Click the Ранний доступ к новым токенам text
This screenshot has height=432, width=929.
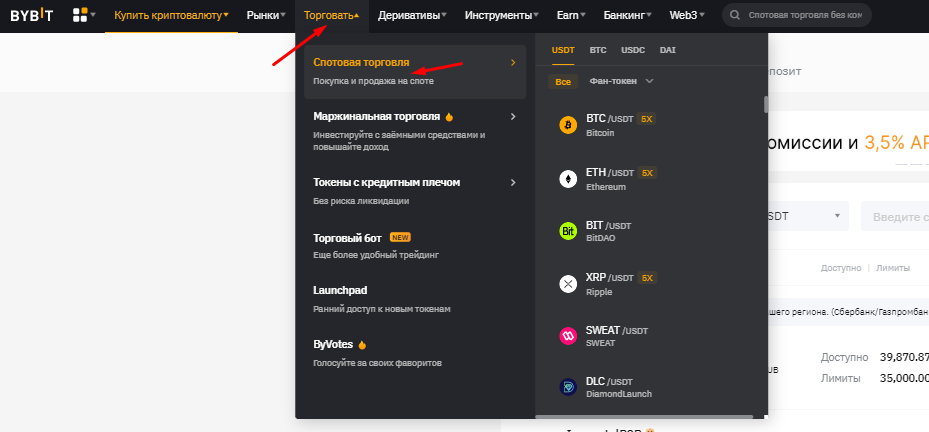(382, 309)
